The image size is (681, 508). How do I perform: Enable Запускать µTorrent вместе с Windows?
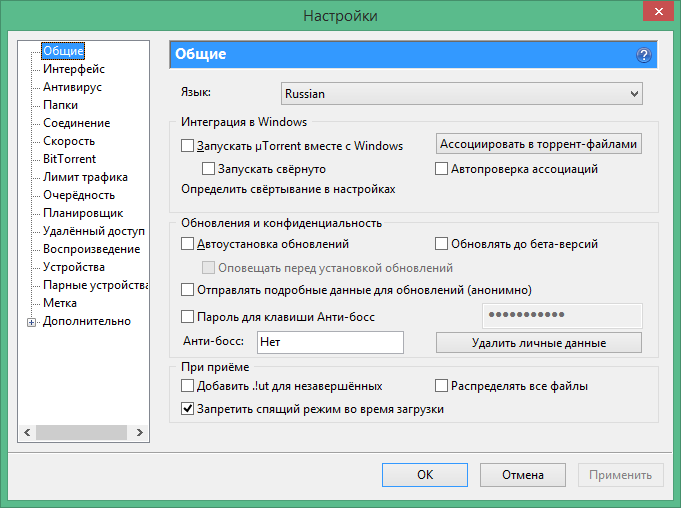click(x=187, y=145)
